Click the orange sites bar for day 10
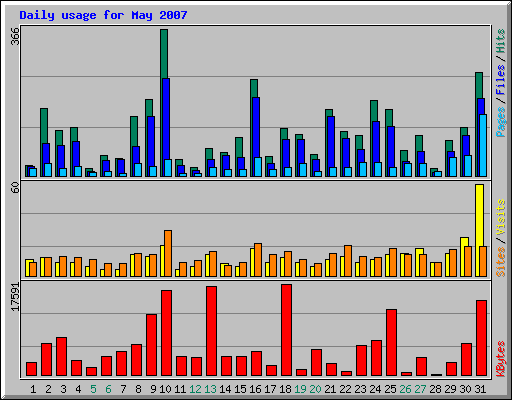This screenshot has width=512, height=400. coord(168,253)
